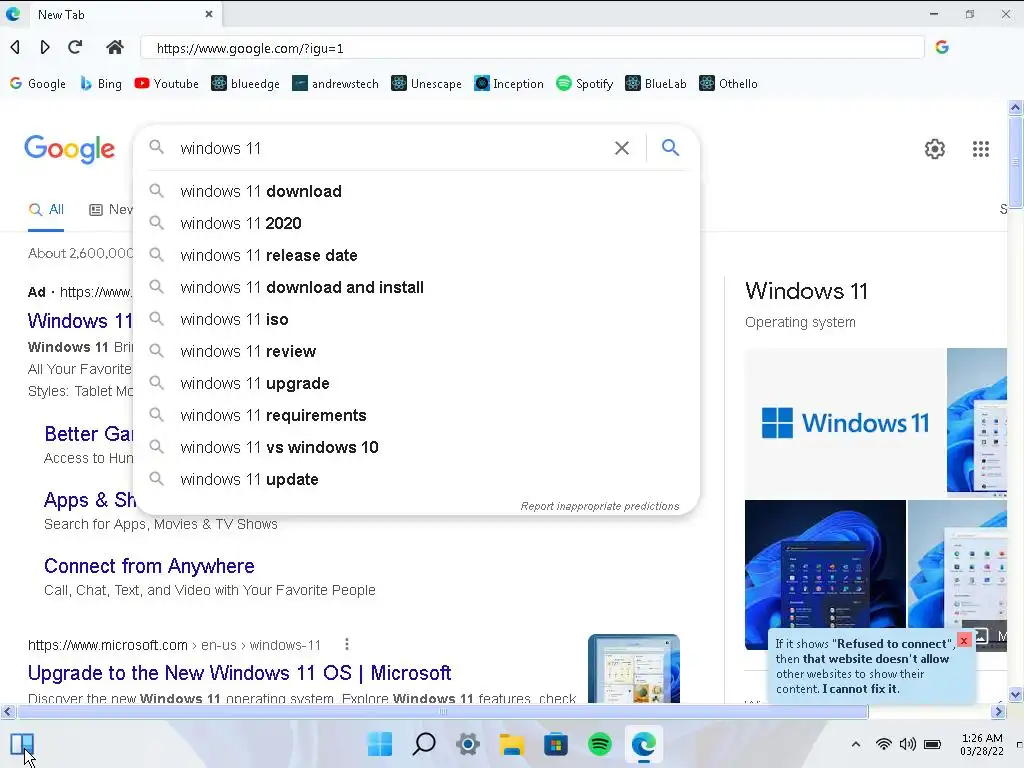Open the Othello bookmark
The image size is (1024, 768).
728,84
